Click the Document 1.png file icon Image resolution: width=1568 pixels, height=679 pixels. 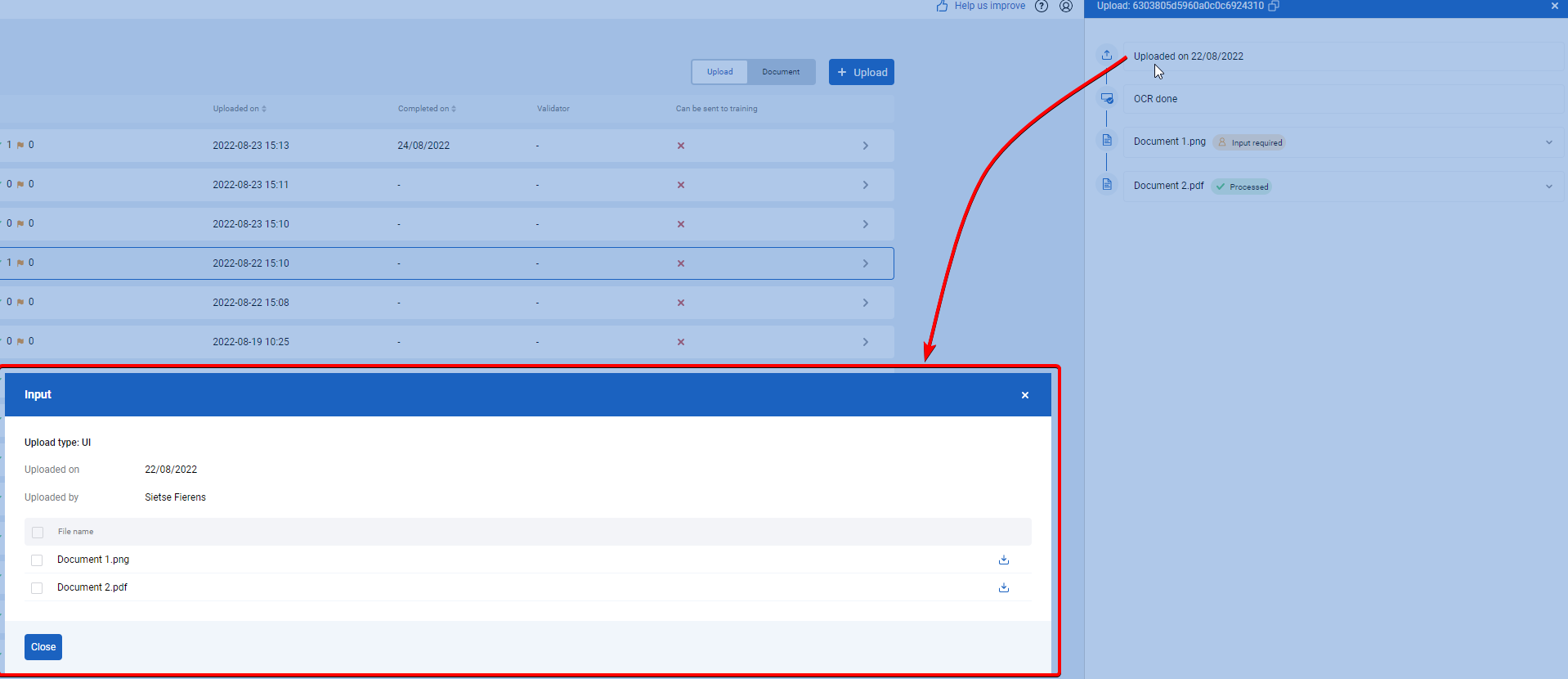pos(1107,141)
